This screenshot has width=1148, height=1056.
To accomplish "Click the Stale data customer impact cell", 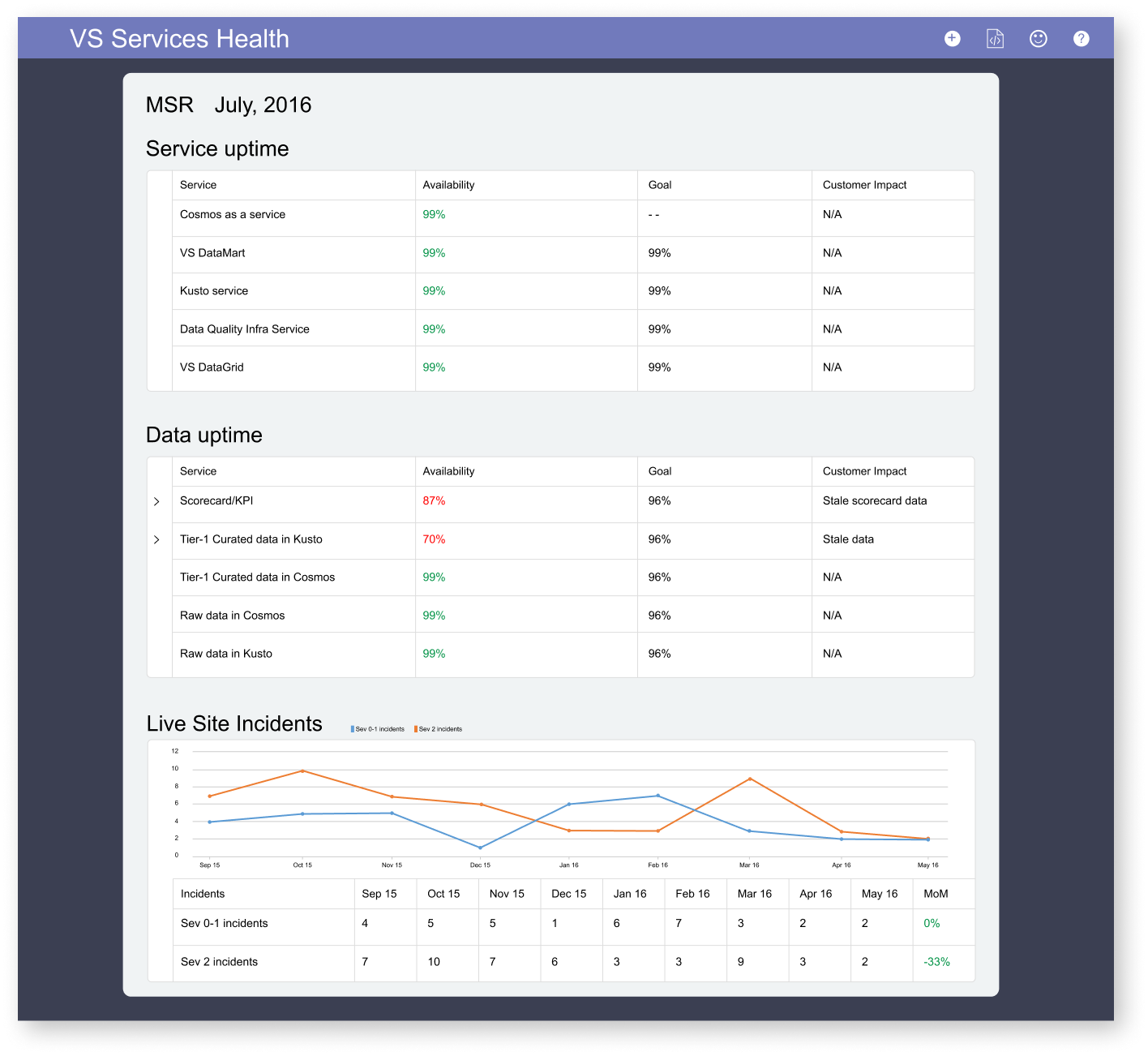I will [848, 539].
